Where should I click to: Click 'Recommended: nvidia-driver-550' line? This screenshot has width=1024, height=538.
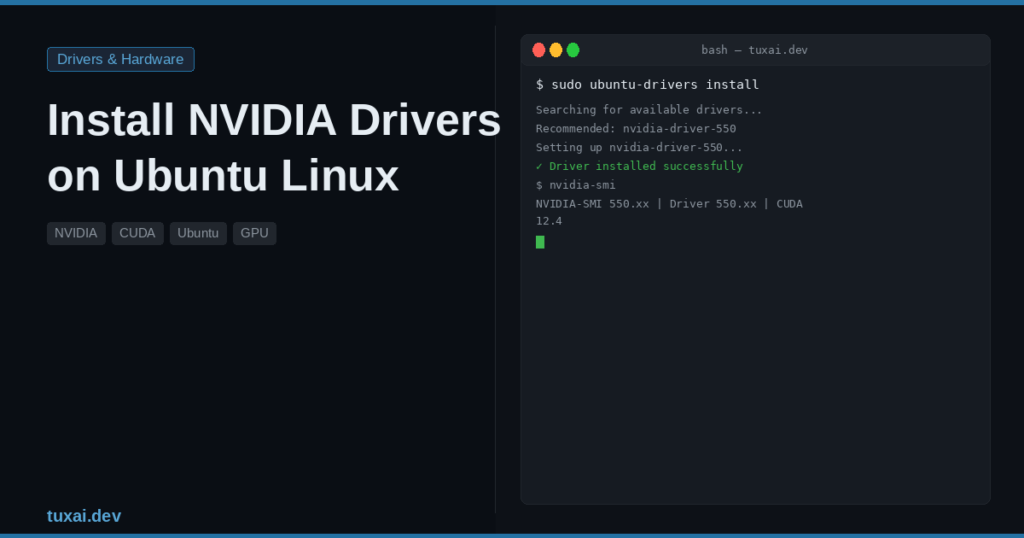(x=635, y=129)
